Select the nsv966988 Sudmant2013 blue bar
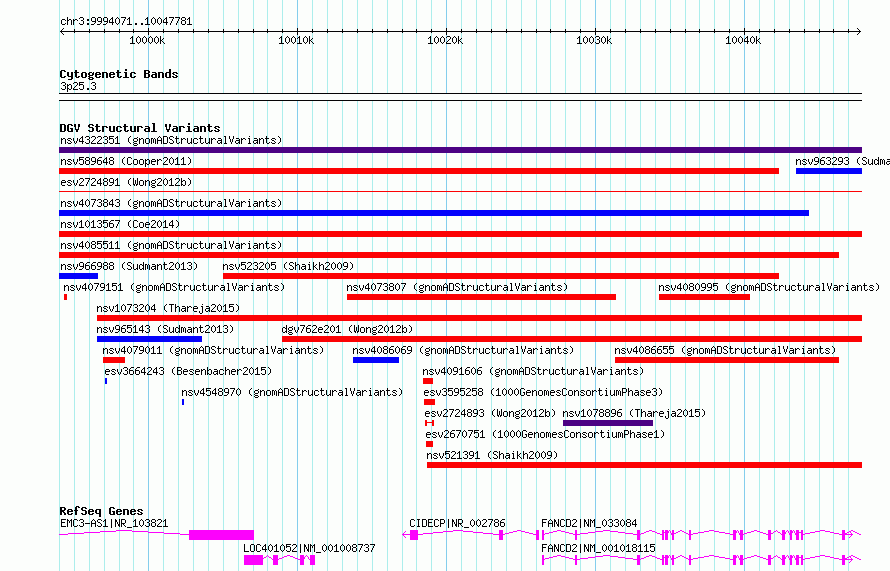This screenshot has height=571, width=890. pos(78,276)
